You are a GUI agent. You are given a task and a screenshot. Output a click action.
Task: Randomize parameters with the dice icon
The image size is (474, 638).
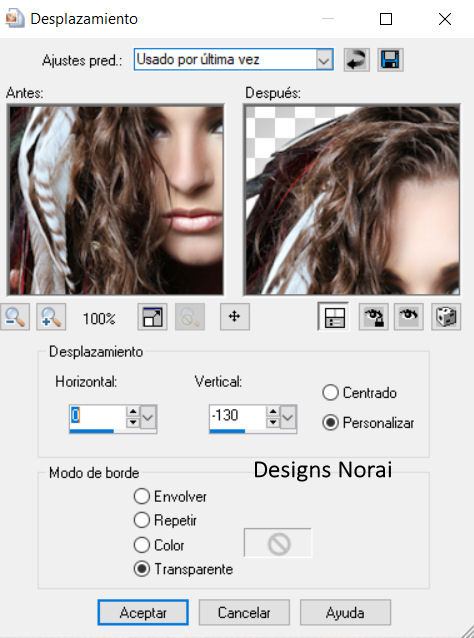point(446,317)
